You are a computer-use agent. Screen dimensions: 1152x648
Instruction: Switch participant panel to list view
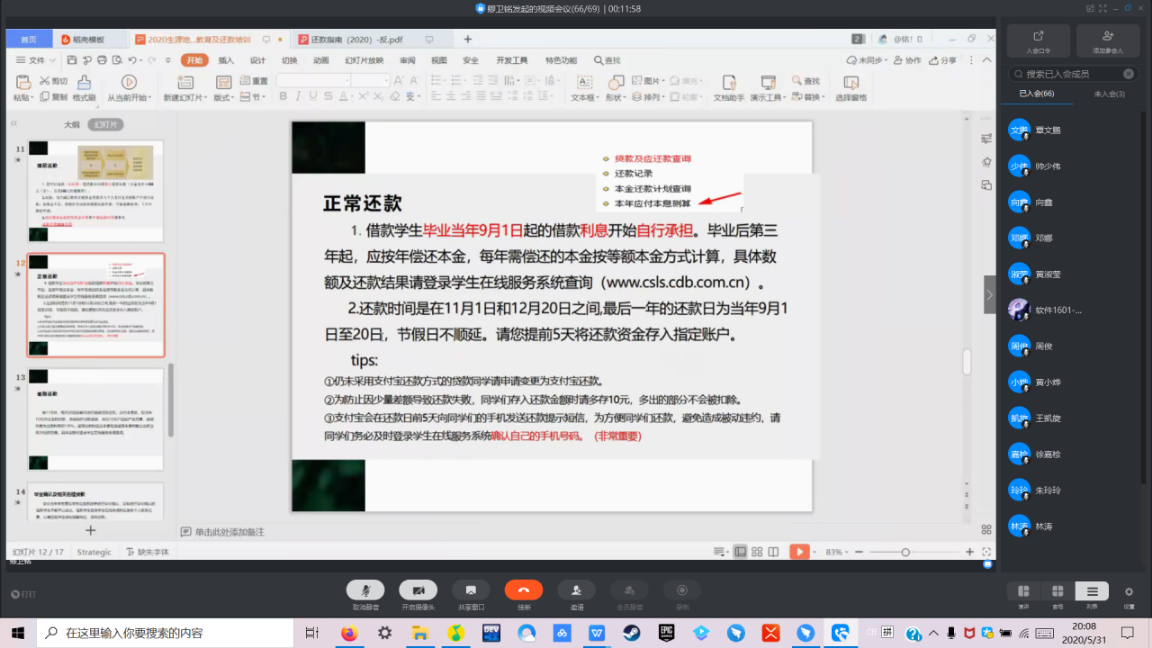pos(1092,591)
